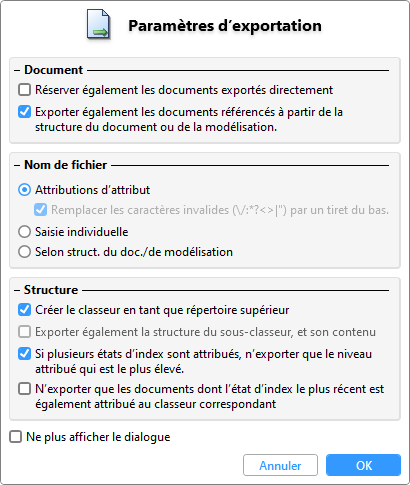Click the Annuler button
This screenshot has width=410, height=485.
[280, 465]
